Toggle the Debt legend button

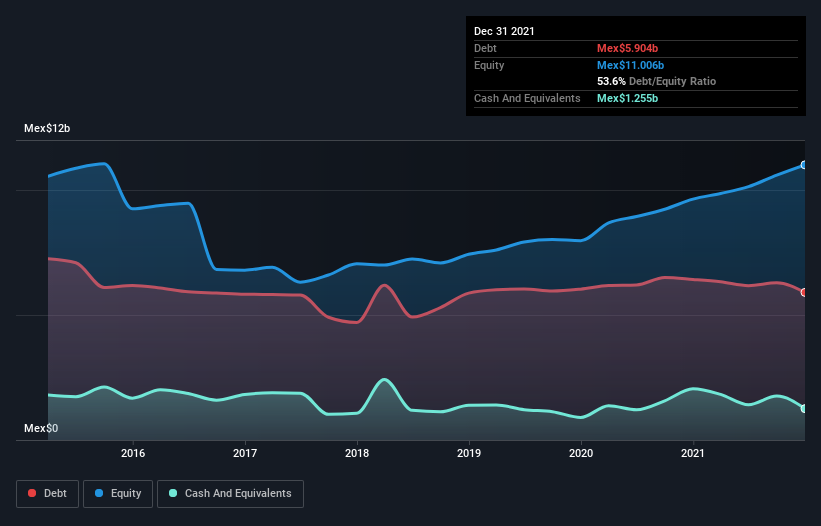pos(48,494)
